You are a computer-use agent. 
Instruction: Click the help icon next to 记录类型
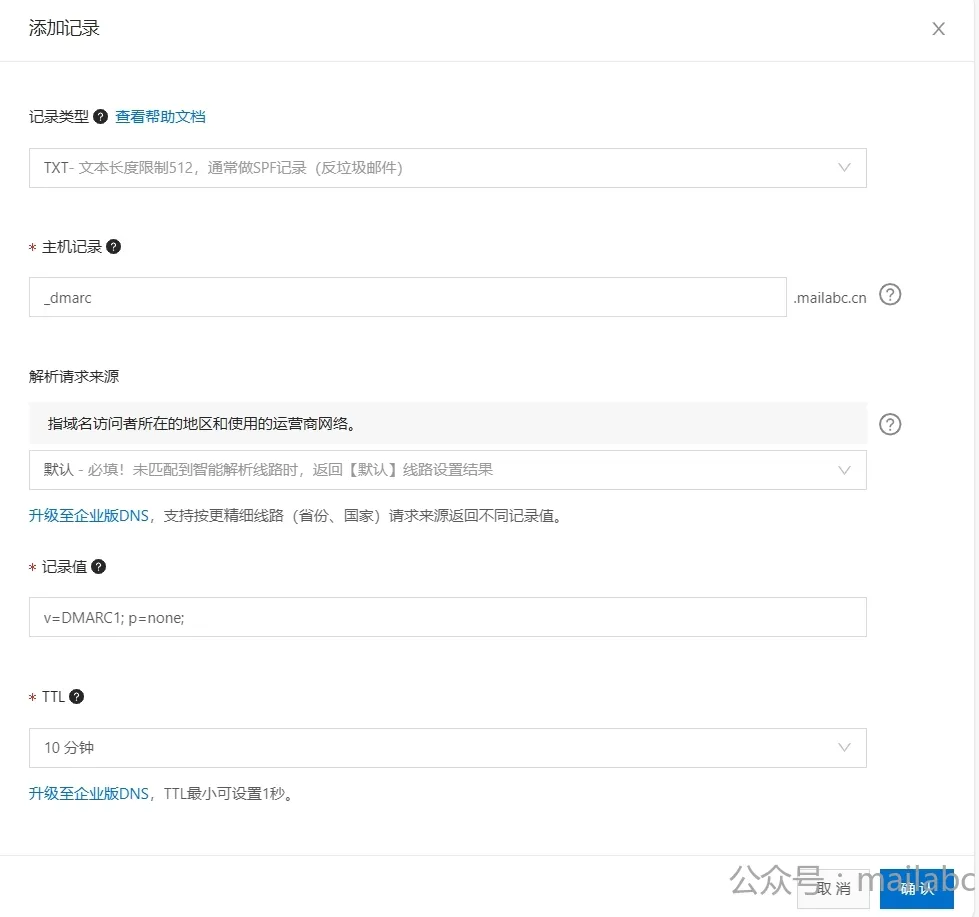pos(101,117)
